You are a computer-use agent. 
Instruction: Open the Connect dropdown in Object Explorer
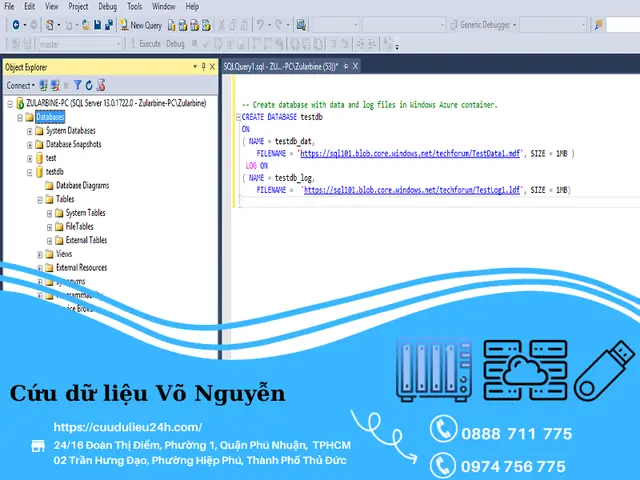pos(20,86)
